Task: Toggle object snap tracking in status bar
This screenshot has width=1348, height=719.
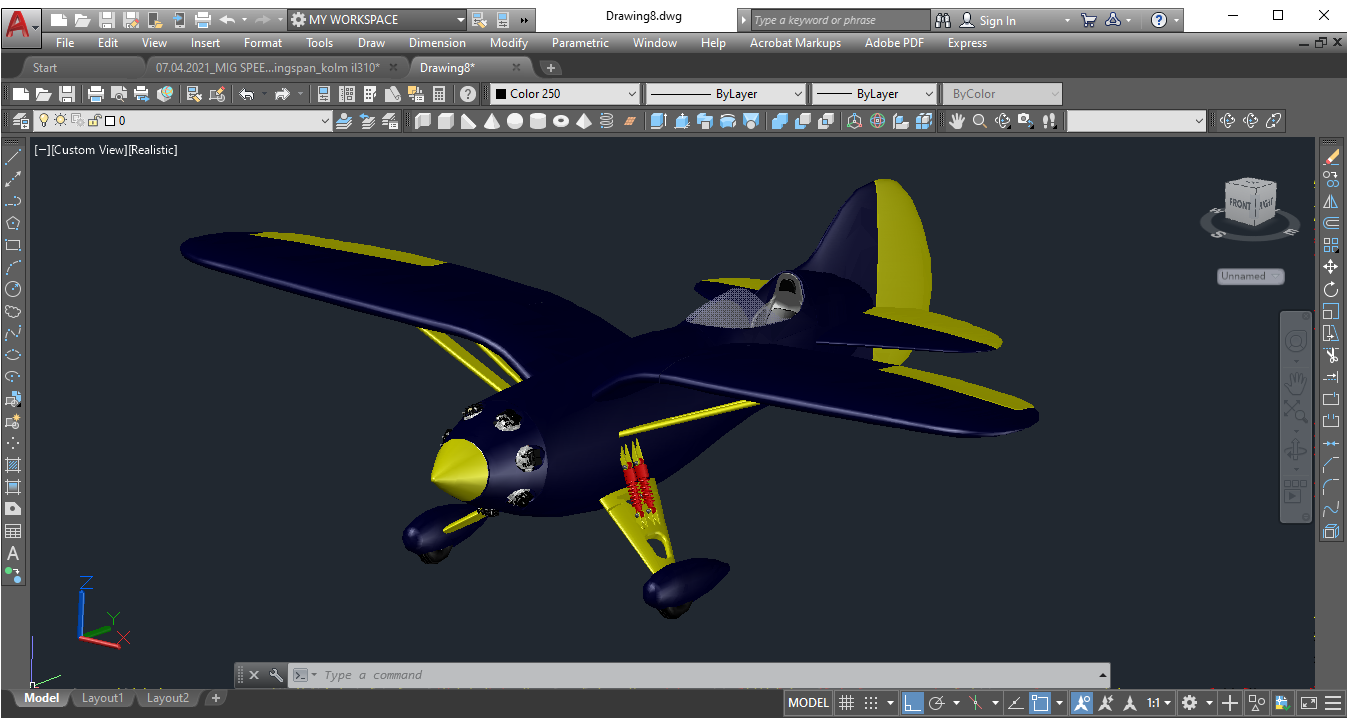Action: pos(1016,703)
